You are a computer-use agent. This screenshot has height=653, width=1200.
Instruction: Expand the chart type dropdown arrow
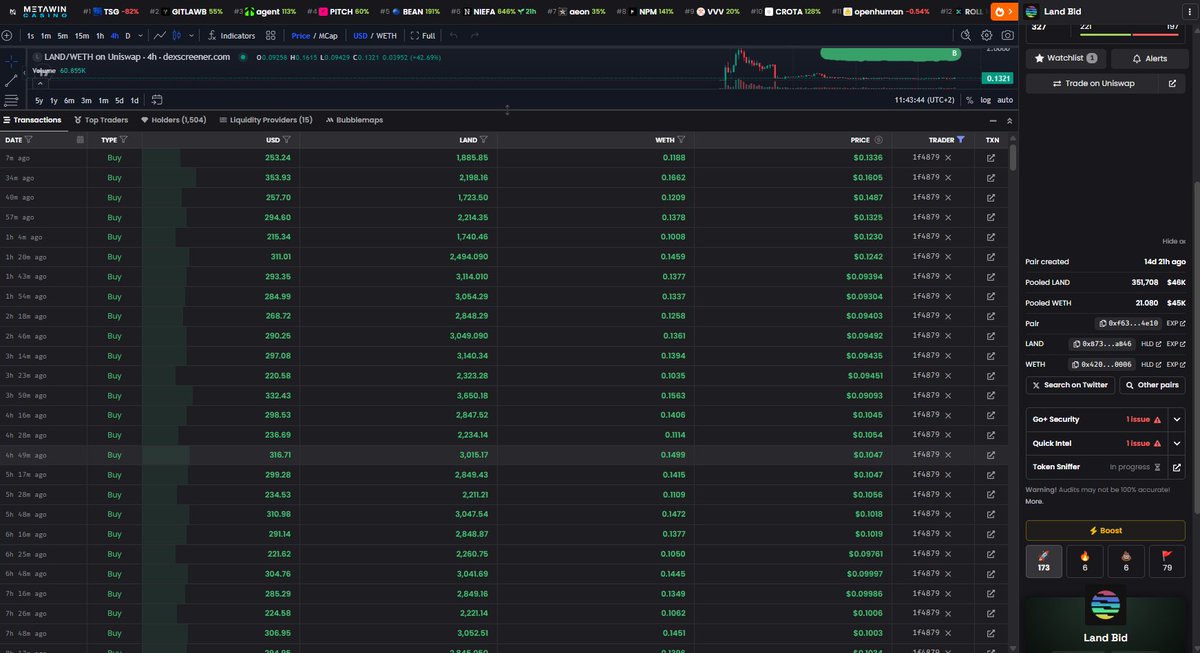coord(191,35)
